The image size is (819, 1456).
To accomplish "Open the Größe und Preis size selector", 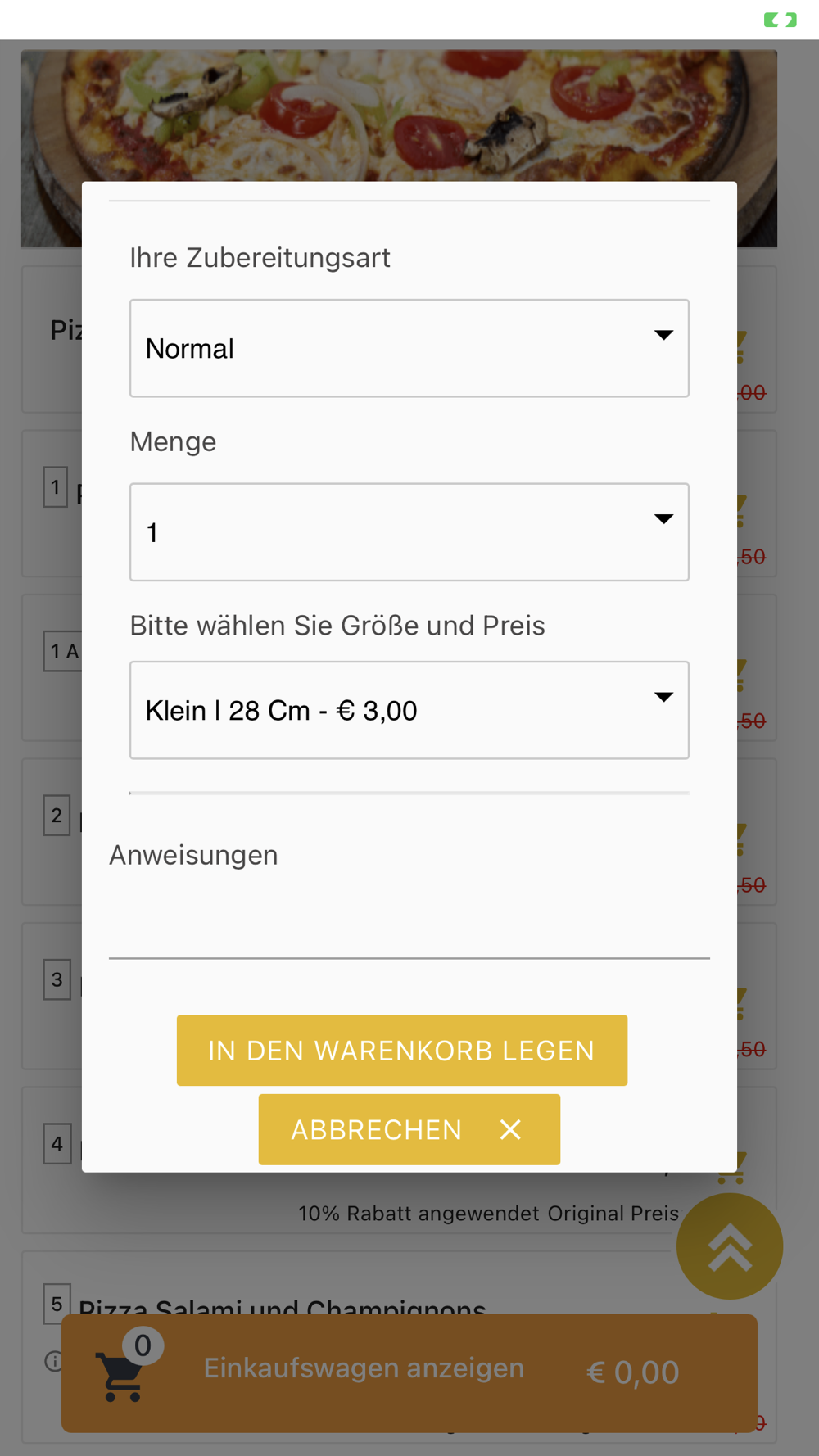I will pyautogui.click(x=409, y=710).
